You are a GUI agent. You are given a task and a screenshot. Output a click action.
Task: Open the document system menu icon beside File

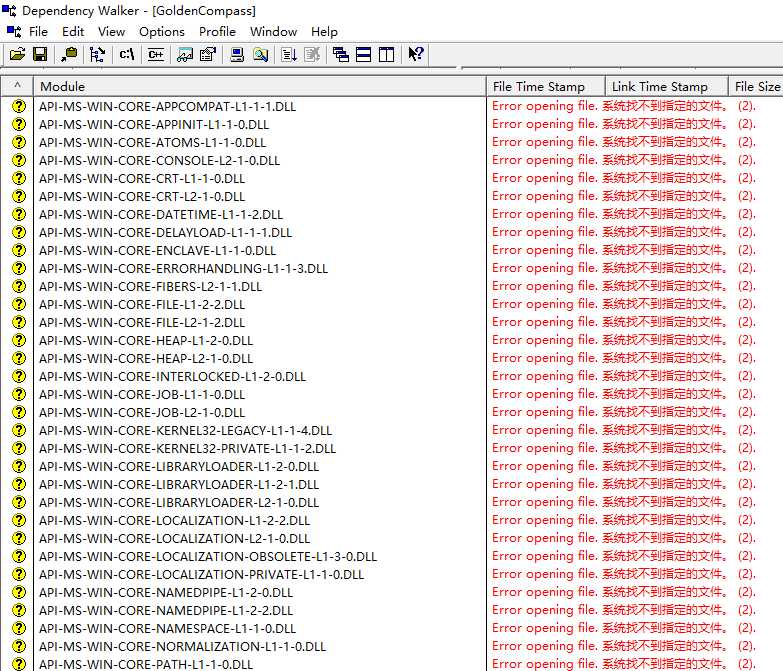click(x=14, y=31)
